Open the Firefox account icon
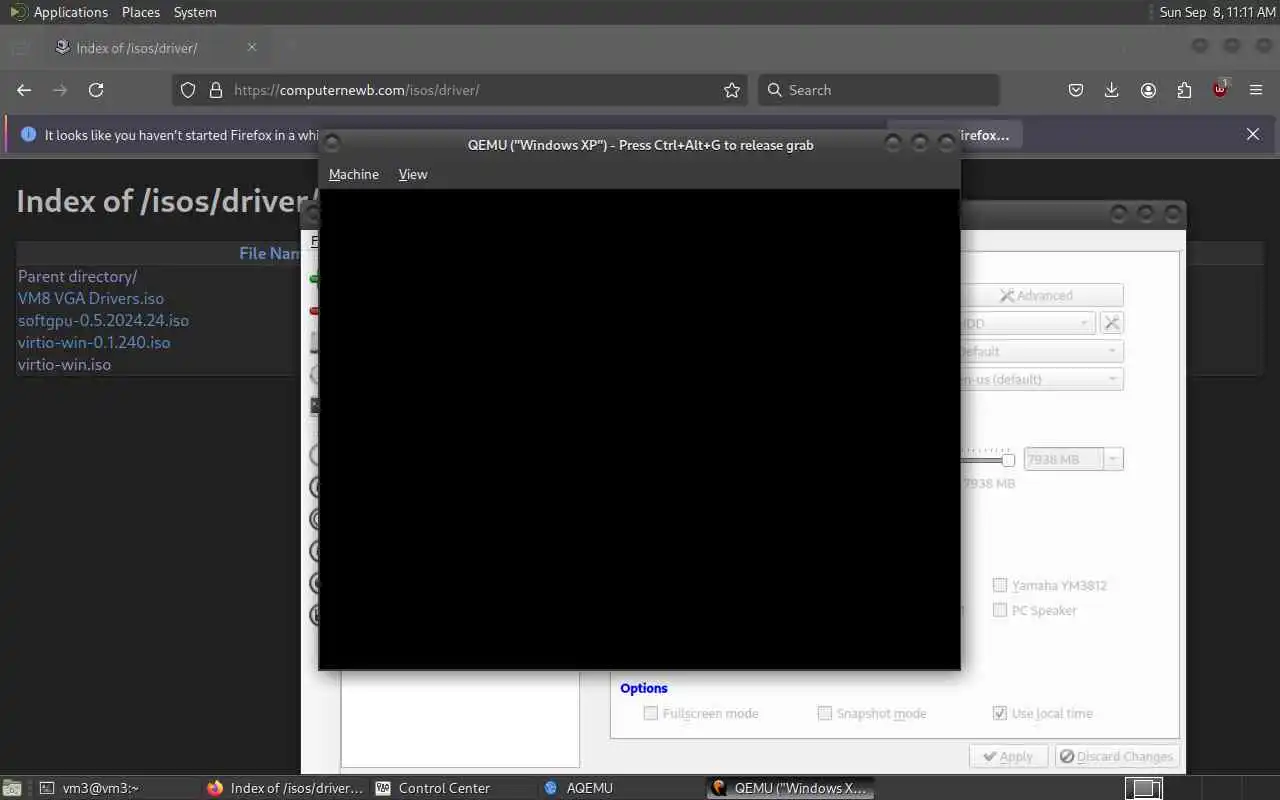The height and width of the screenshot is (800, 1280). (1148, 90)
